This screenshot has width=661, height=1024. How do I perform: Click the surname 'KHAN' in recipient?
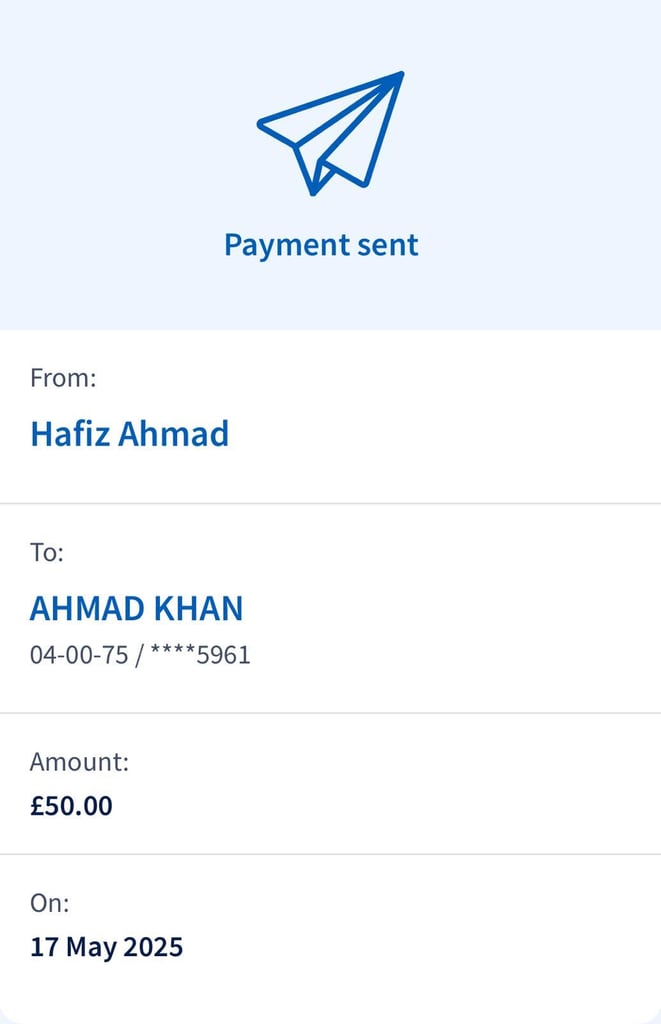(x=199, y=609)
